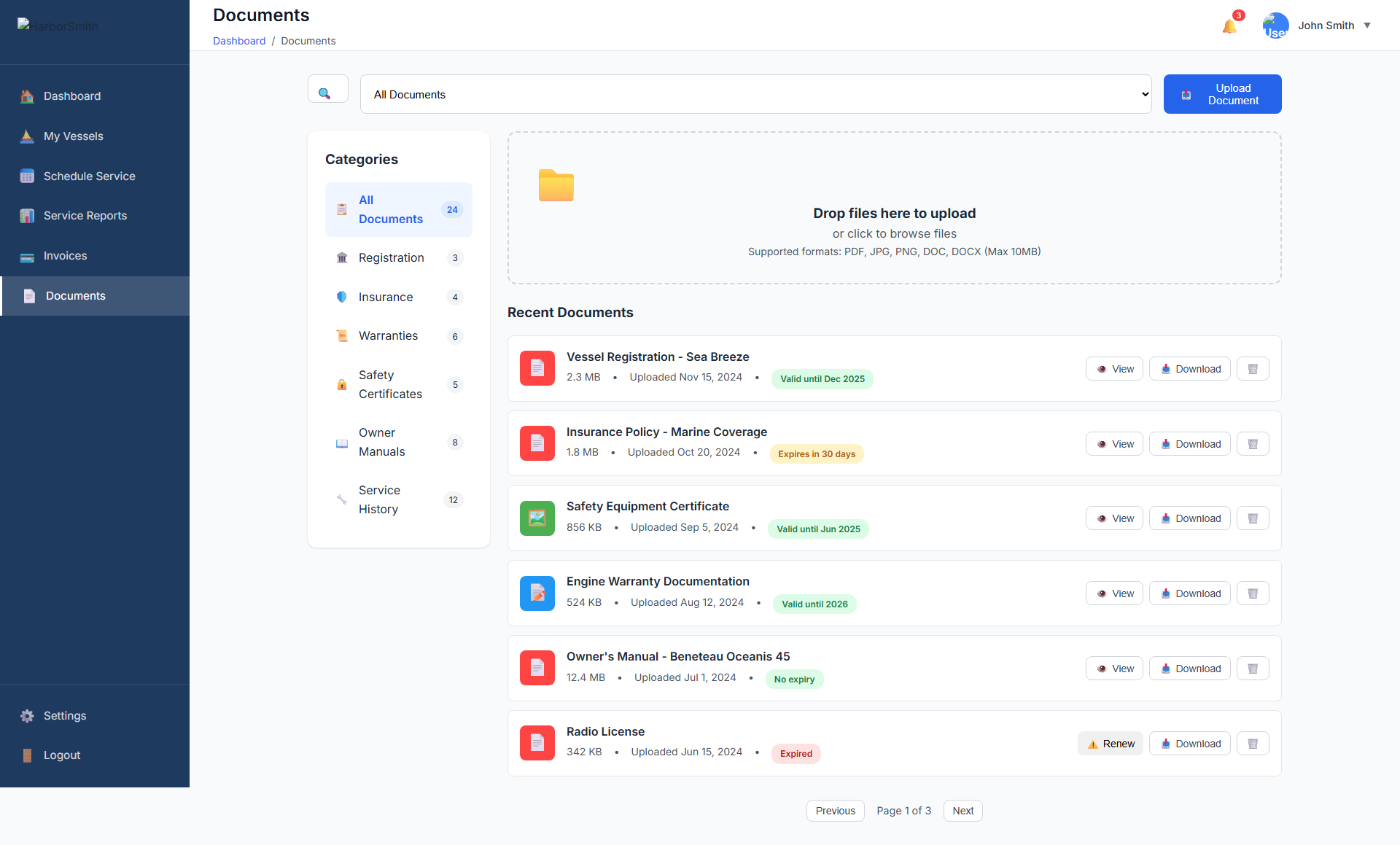Click the Safety Equipment Certificate image file icon
Screen dimensions: 1400x845
point(537,518)
